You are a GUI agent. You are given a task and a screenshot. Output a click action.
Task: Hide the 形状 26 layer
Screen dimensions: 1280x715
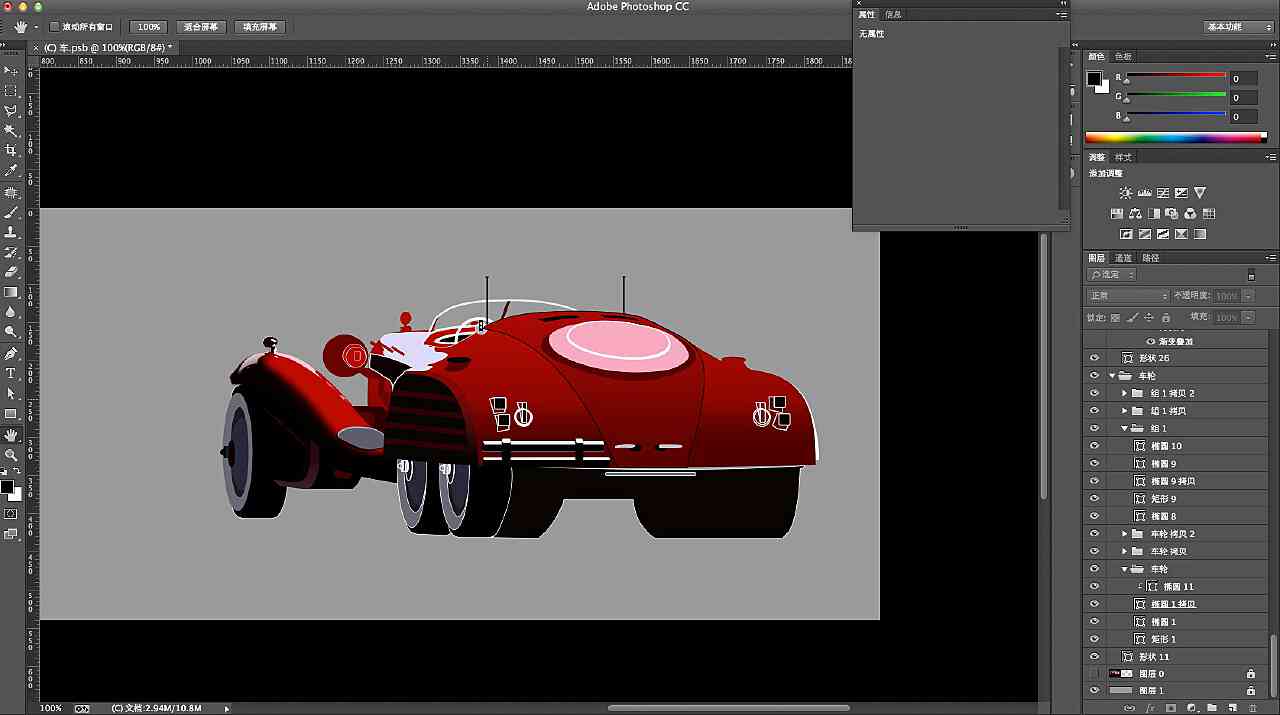1094,358
